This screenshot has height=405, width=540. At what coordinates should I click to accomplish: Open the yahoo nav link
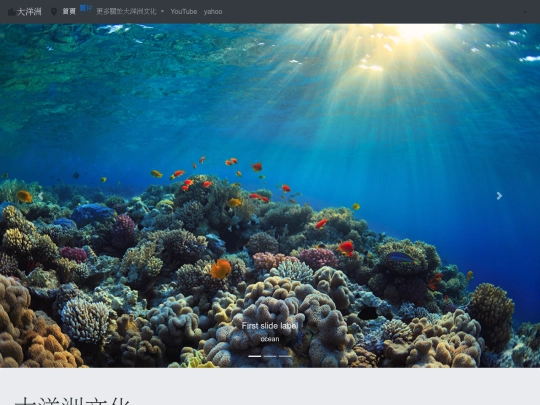point(213,12)
